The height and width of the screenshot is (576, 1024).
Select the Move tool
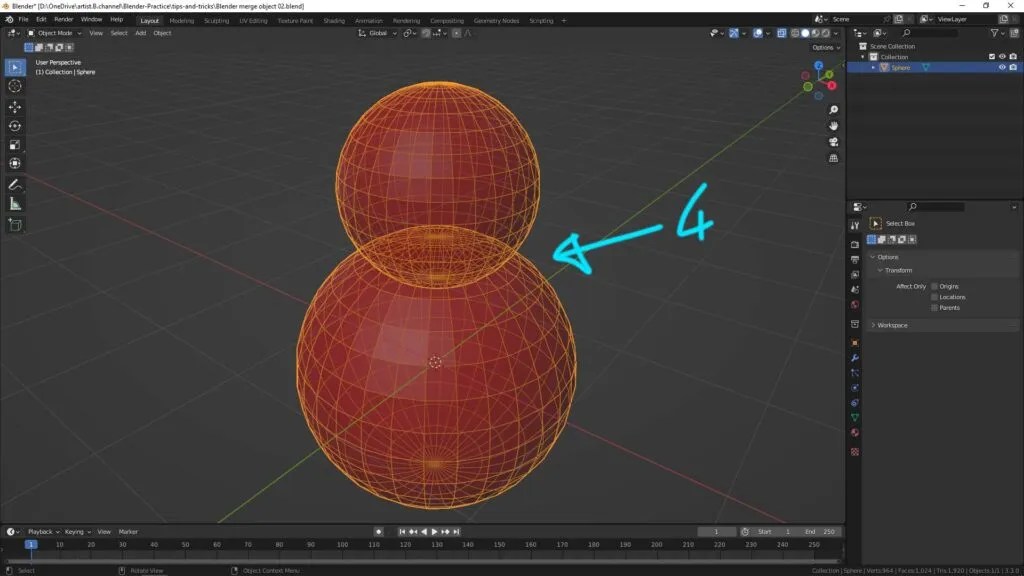pyautogui.click(x=15, y=106)
